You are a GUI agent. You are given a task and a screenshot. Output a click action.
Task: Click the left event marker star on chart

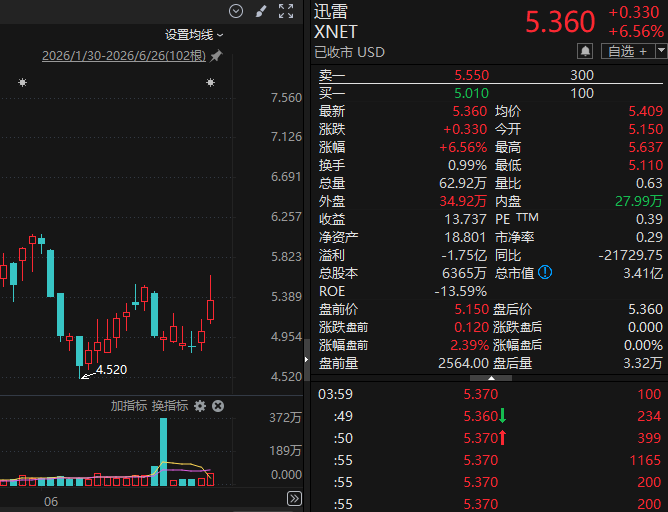23,82
